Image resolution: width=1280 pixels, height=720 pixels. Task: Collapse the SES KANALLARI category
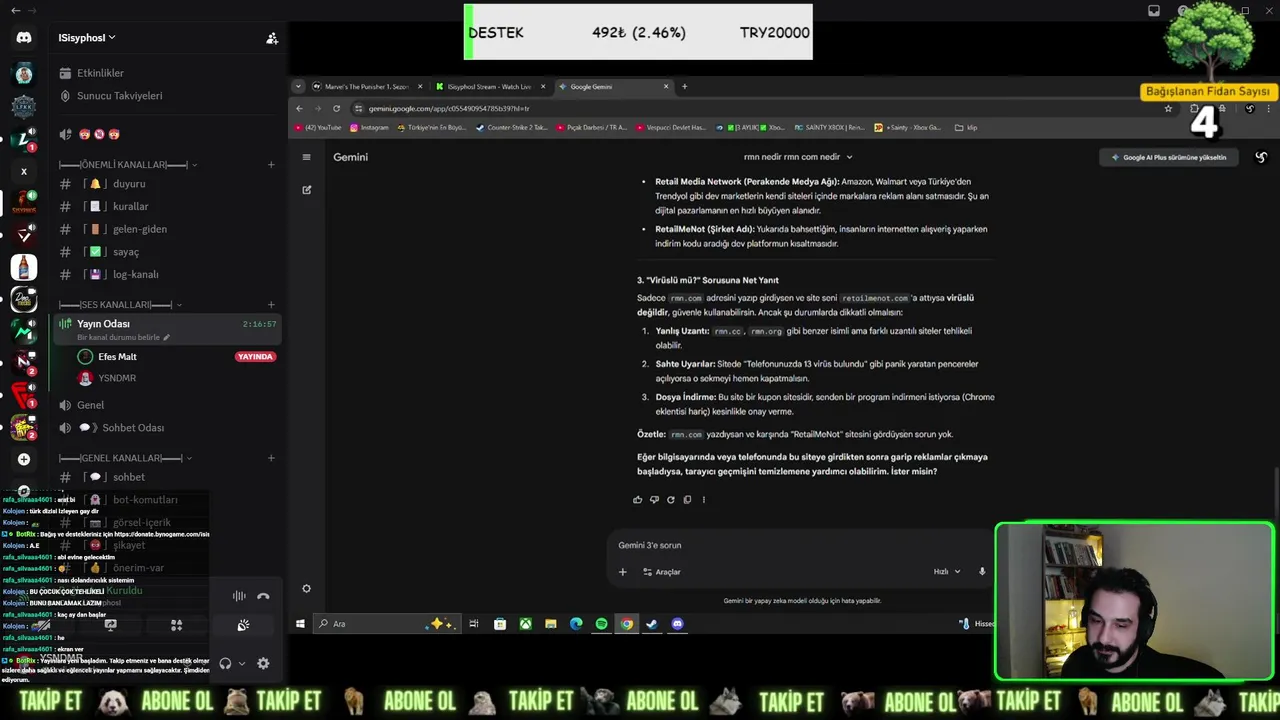120,304
